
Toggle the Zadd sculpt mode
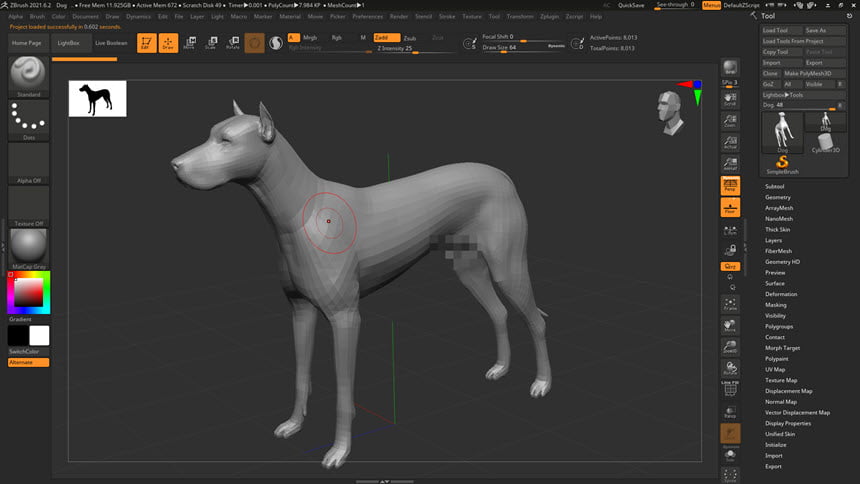tap(387, 37)
